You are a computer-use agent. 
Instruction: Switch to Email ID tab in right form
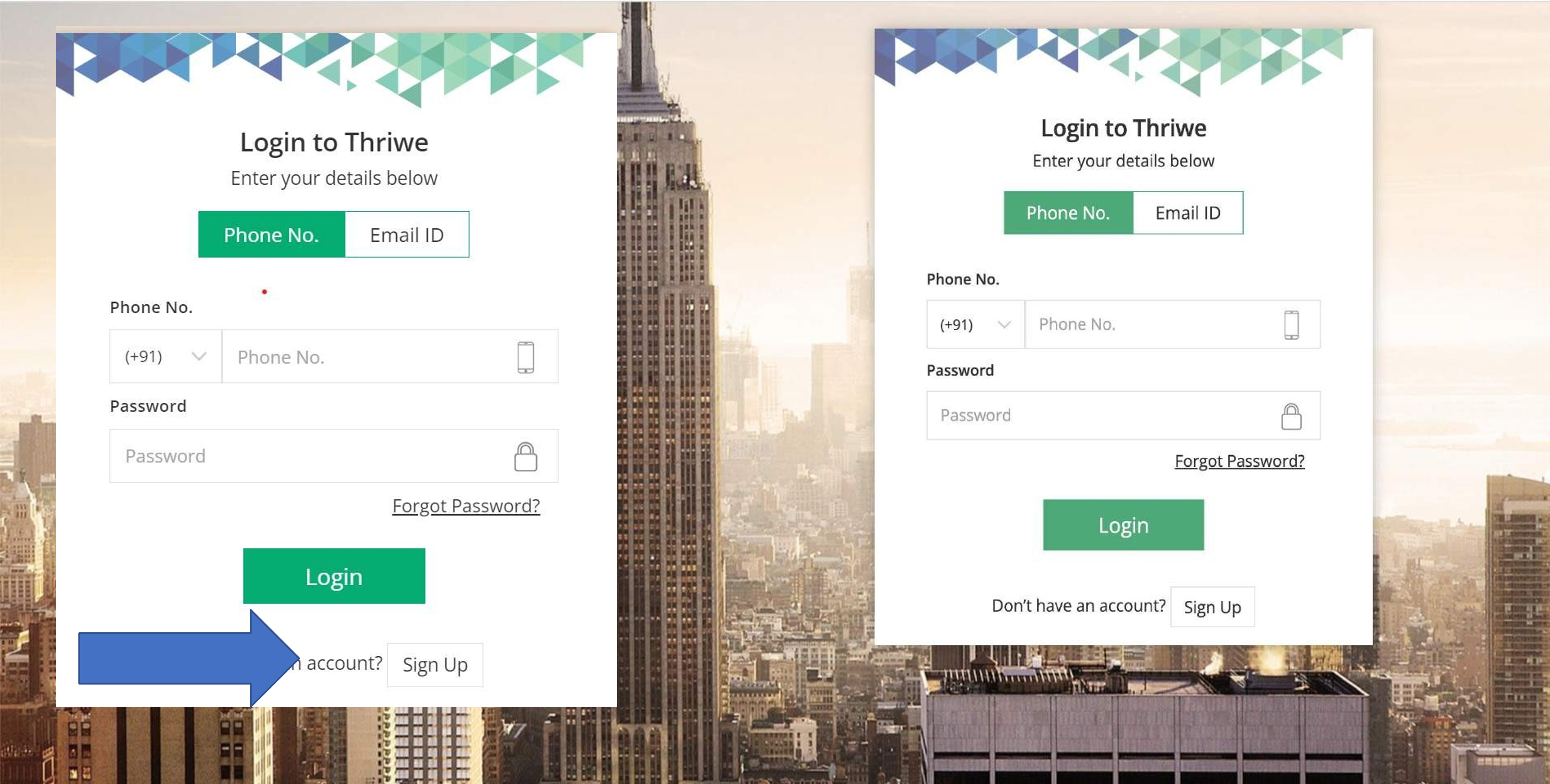pos(1188,212)
